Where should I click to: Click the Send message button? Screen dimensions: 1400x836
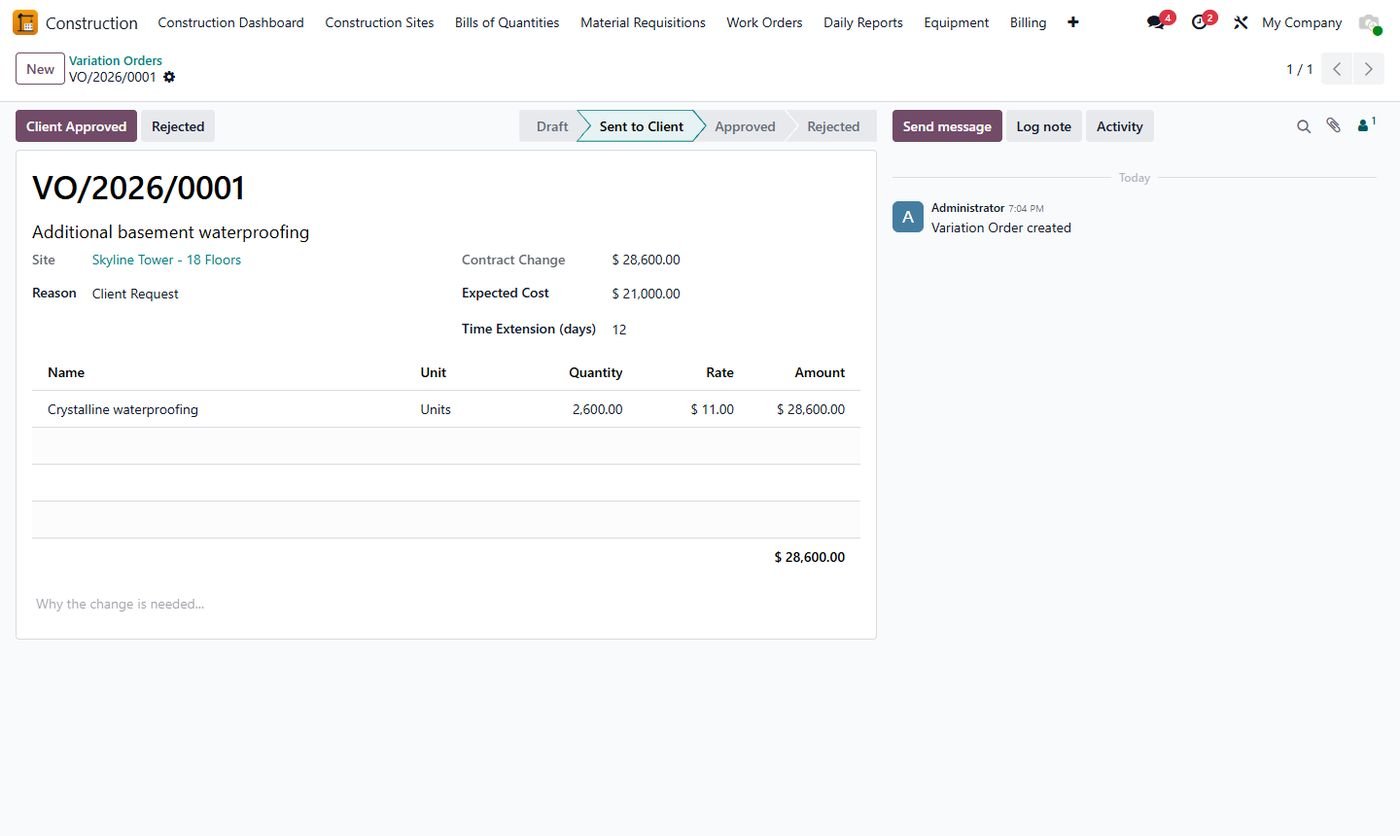click(947, 126)
